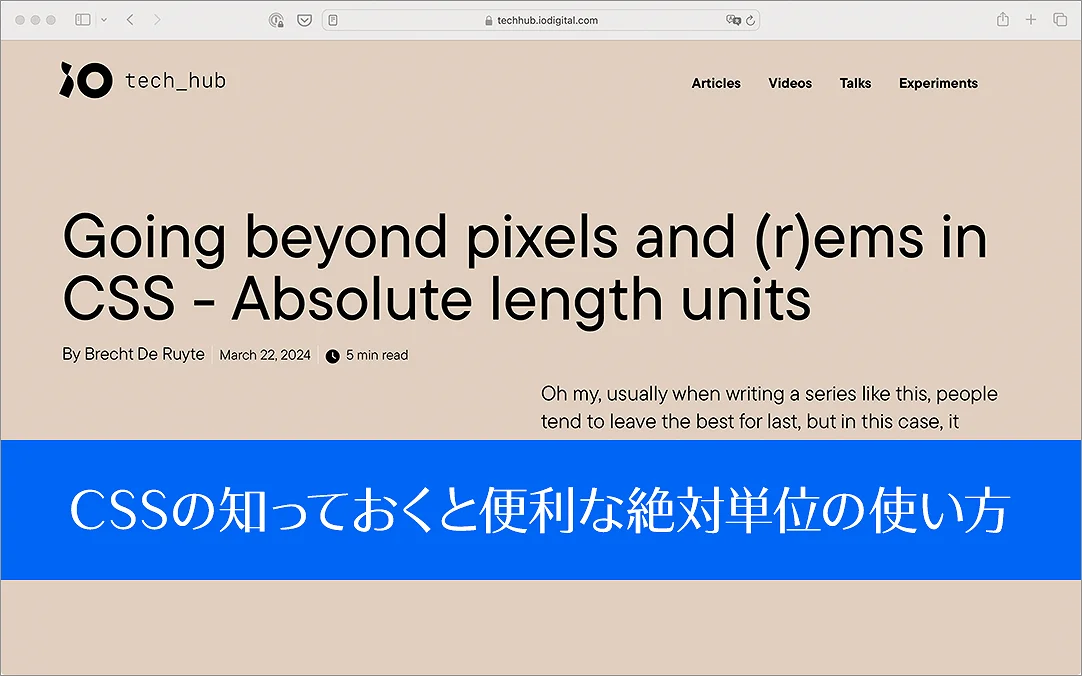Viewport: 1082px width, 676px height.
Task: Reload the page with refresh icon
Action: [x=750, y=20]
